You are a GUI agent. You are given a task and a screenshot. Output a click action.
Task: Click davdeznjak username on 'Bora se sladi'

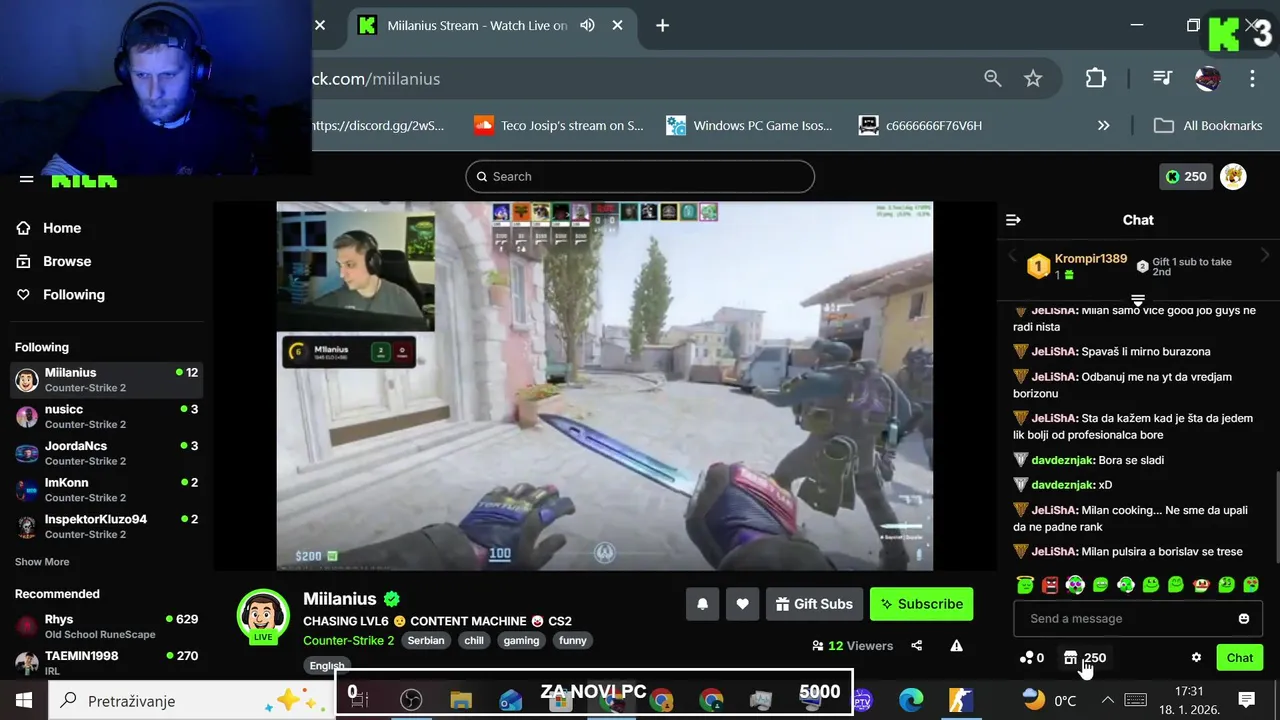coord(1062,460)
